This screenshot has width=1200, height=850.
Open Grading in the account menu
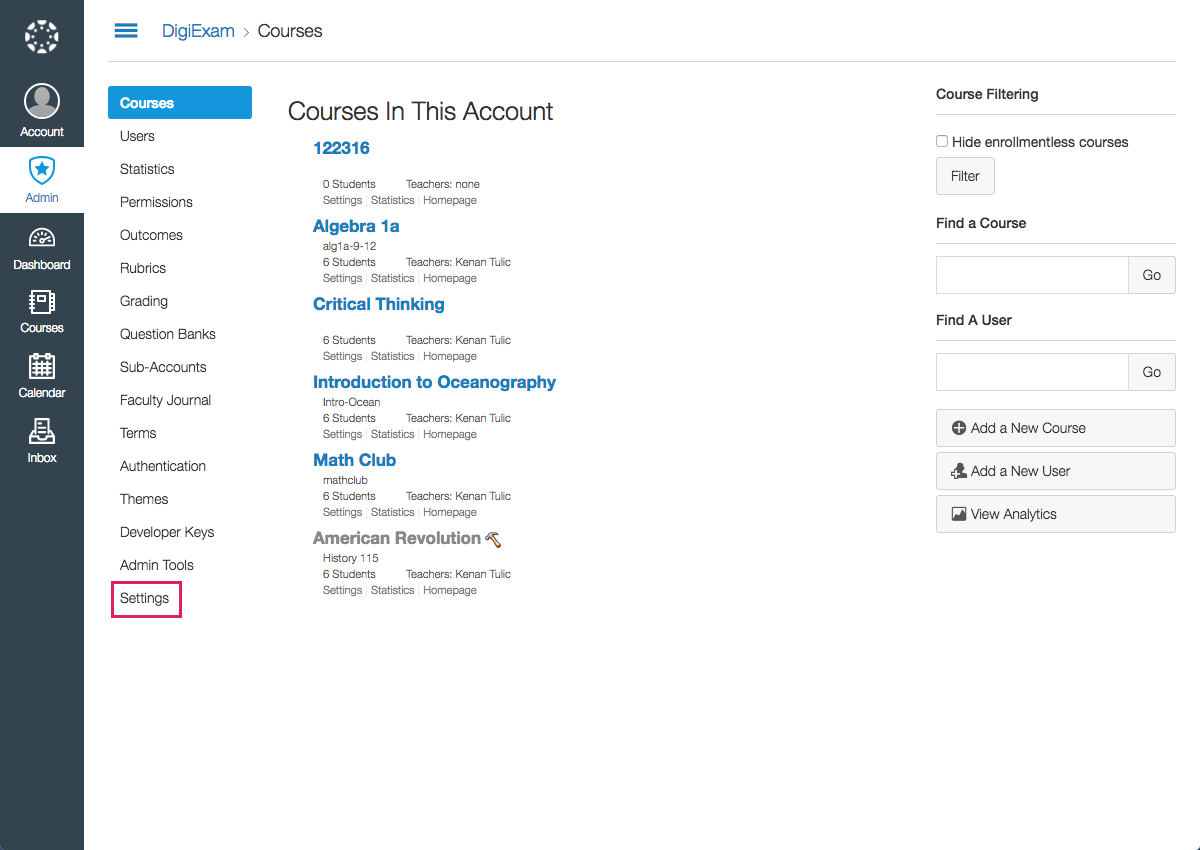point(144,301)
